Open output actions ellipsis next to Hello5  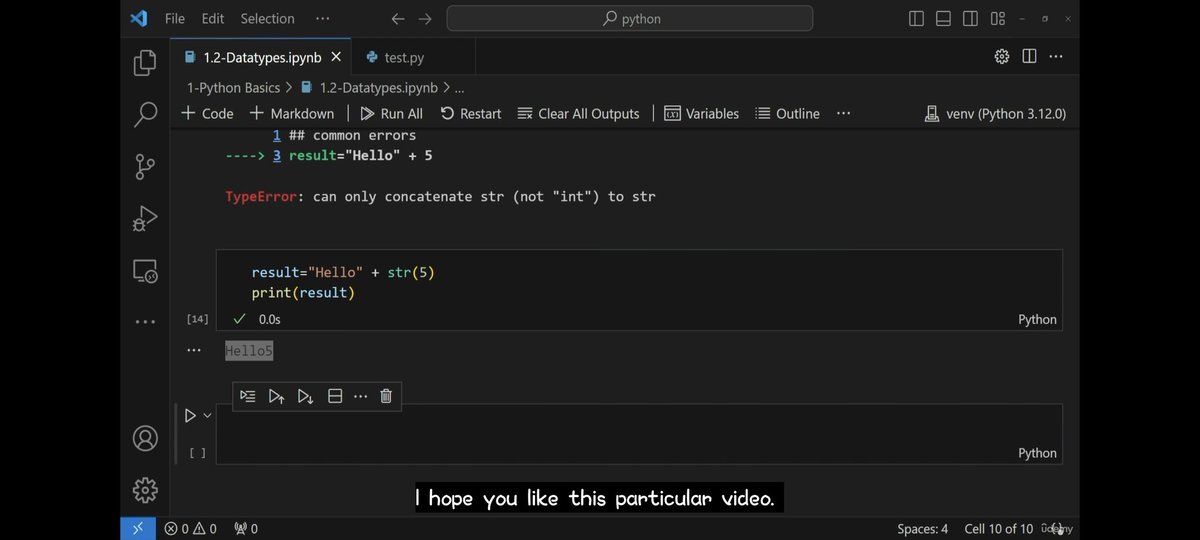194,351
